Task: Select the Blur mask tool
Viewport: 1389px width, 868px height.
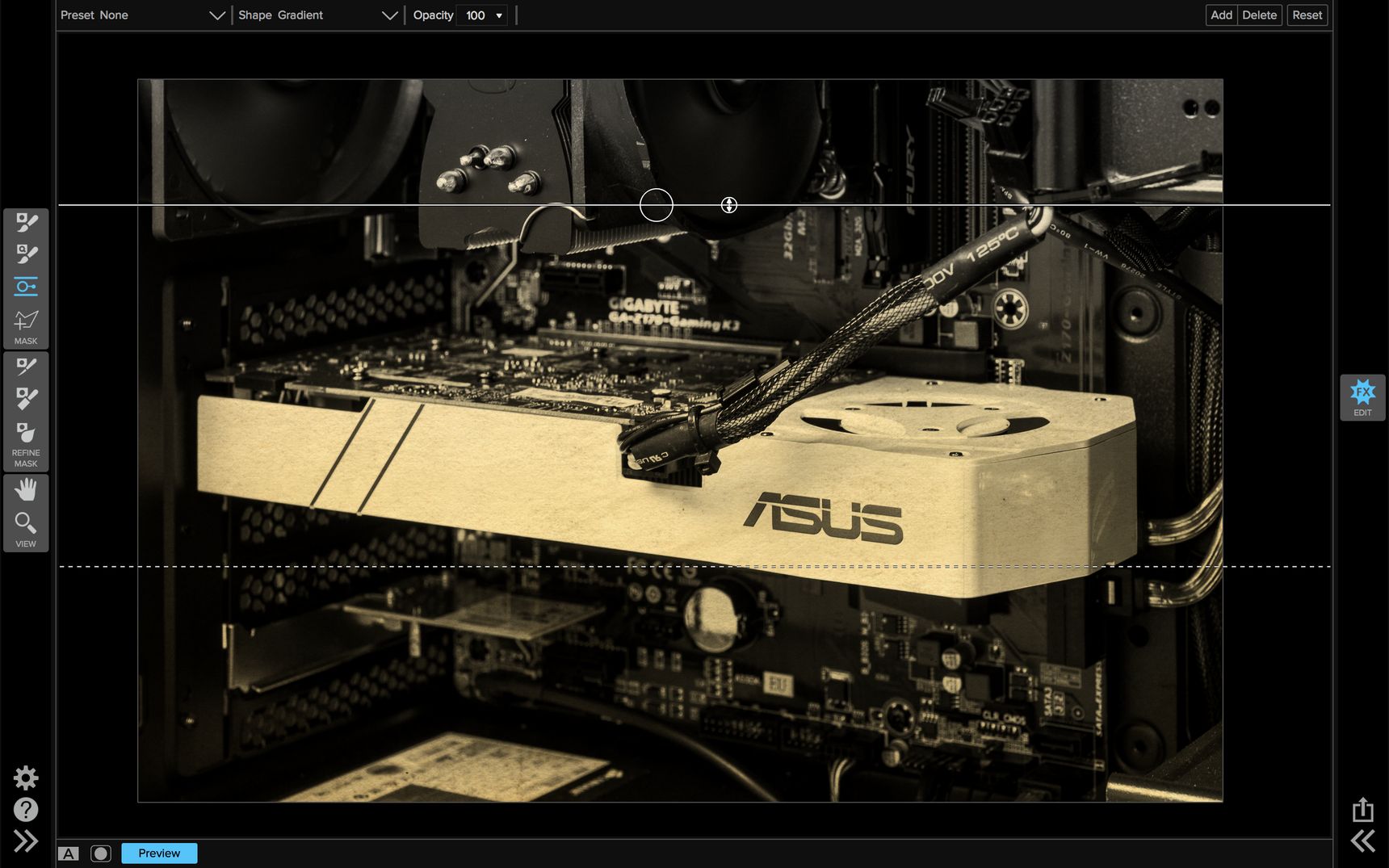Action: [x=26, y=433]
